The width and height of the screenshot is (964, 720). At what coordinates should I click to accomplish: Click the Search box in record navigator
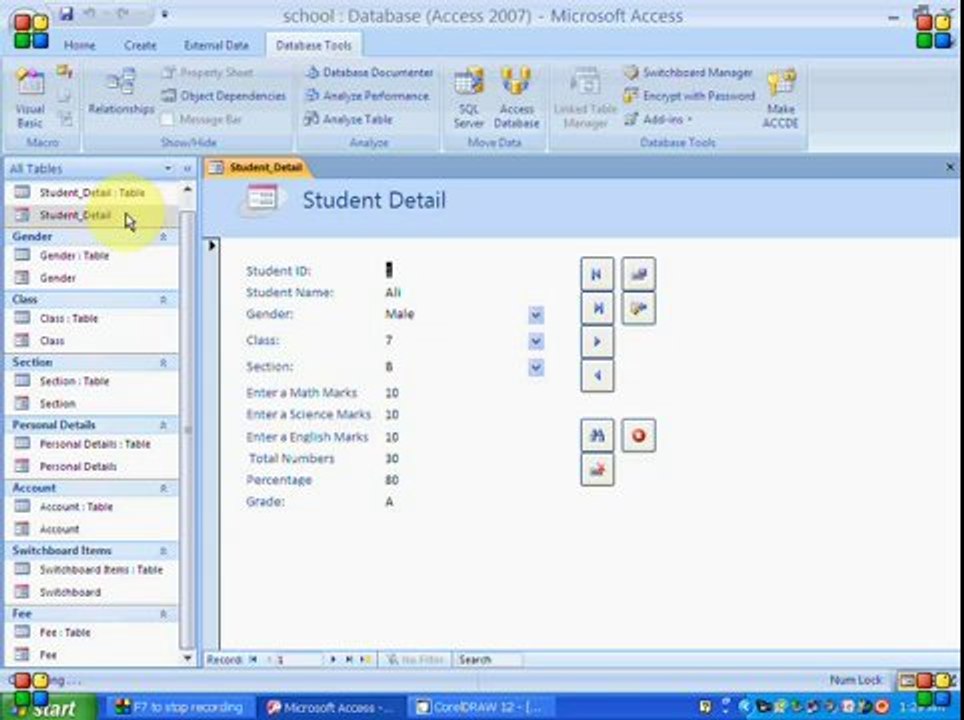(x=487, y=660)
